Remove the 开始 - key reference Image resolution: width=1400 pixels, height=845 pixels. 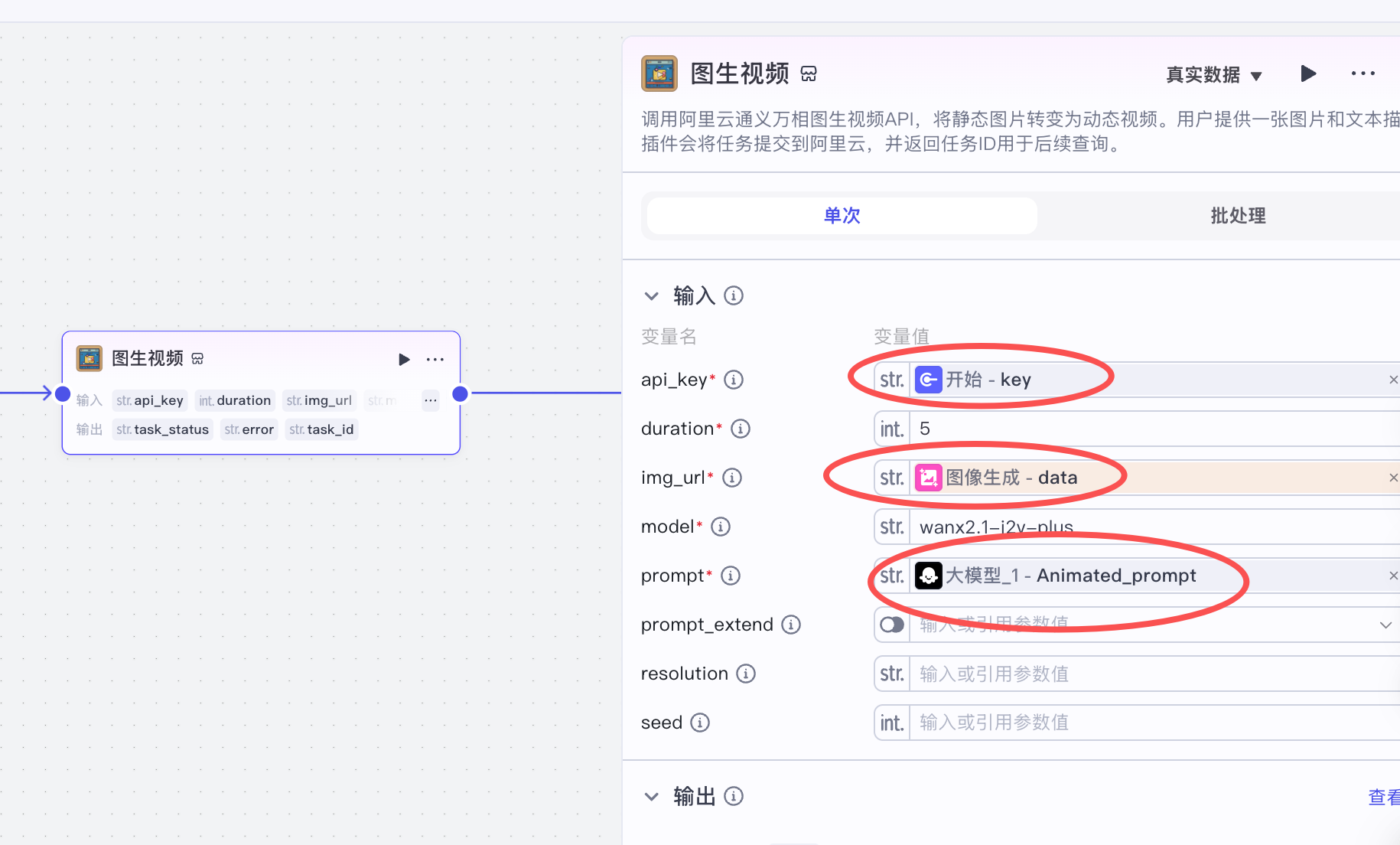coord(1393,380)
